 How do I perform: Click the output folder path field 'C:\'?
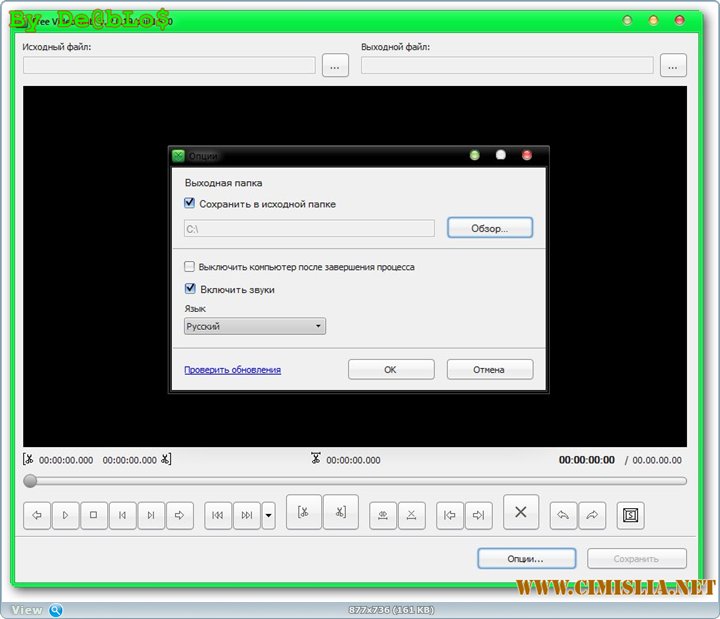click(308, 229)
